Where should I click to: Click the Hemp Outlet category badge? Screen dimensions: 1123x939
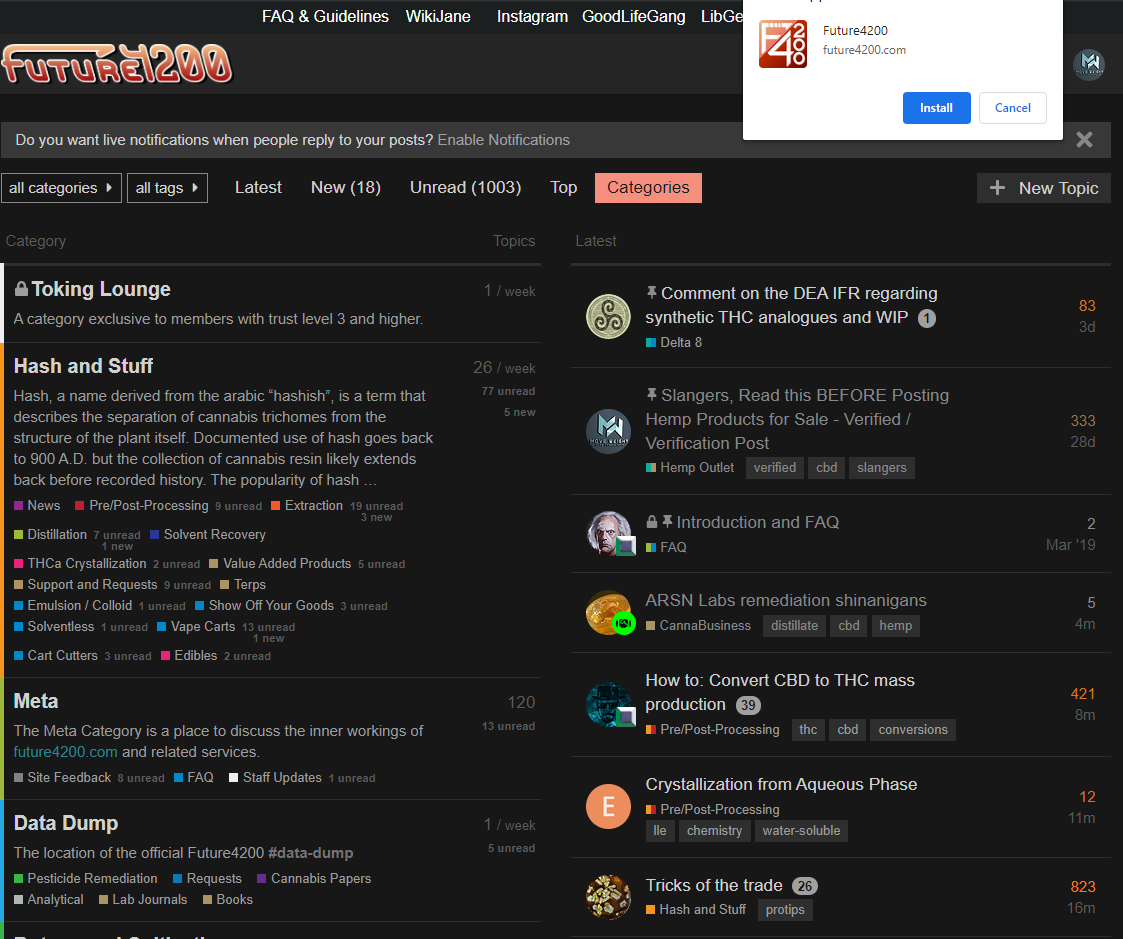click(x=690, y=468)
